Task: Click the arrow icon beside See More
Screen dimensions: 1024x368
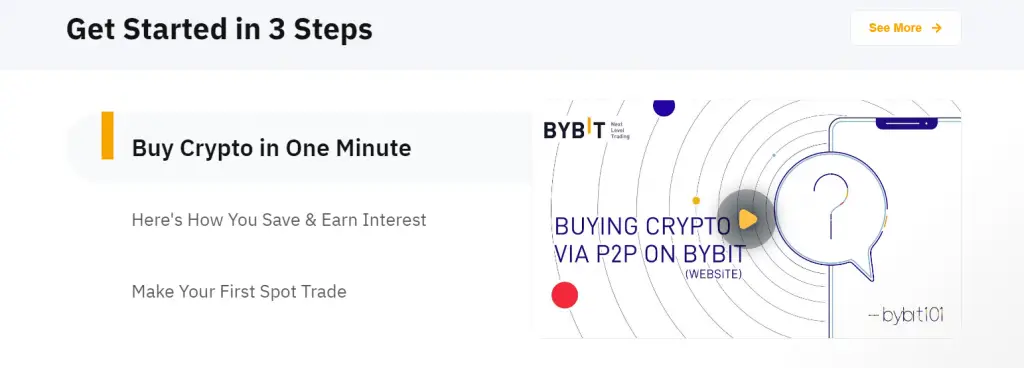Action: click(936, 28)
